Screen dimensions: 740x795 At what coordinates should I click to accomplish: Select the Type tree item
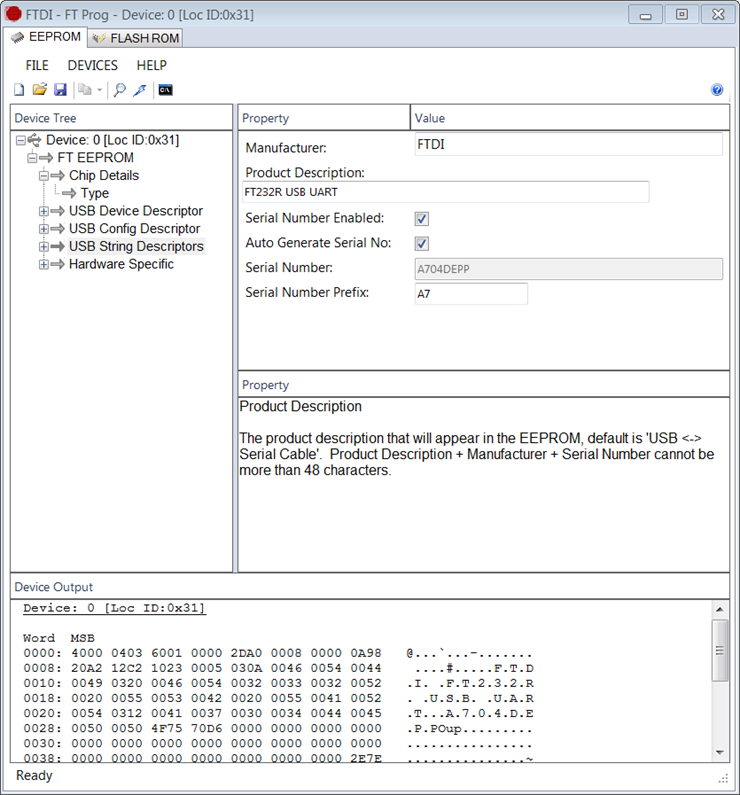pyautogui.click(x=95, y=193)
